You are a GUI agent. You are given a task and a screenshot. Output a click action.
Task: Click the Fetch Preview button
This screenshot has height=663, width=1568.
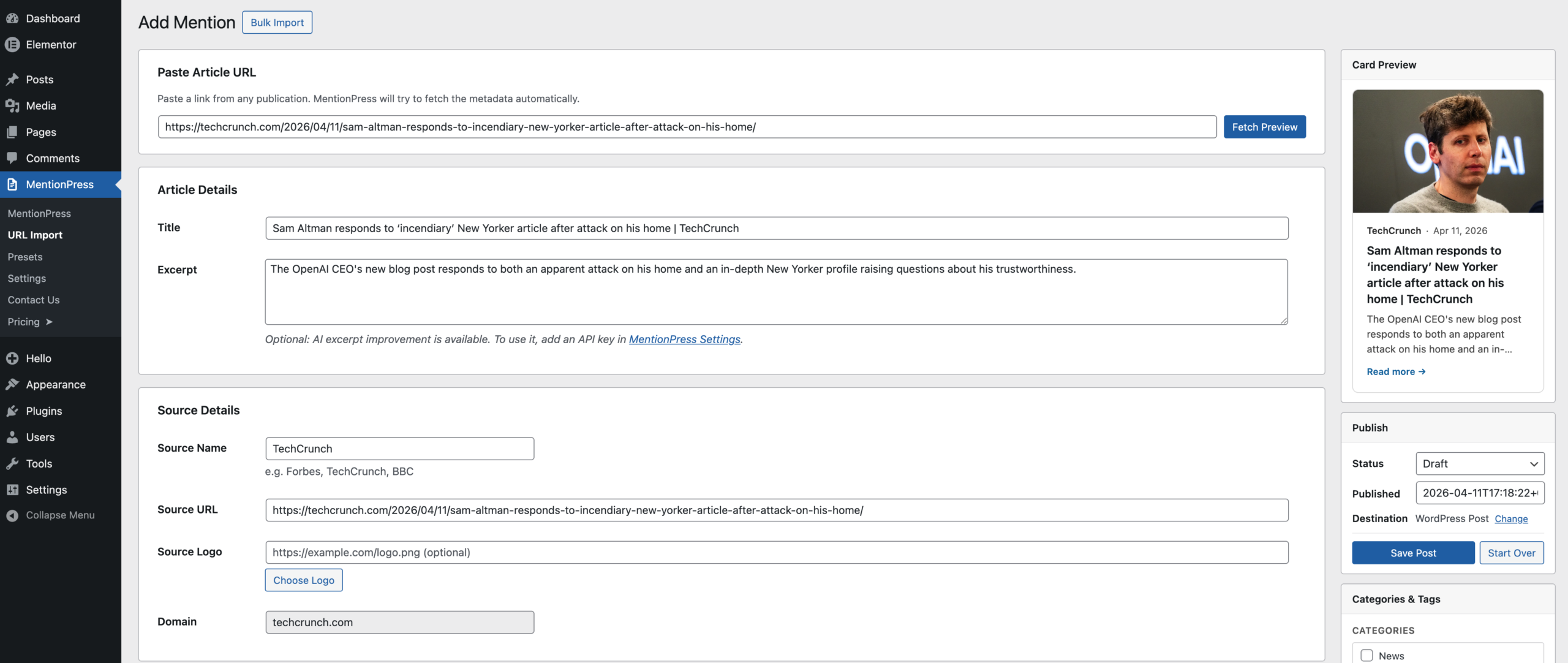click(x=1264, y=127)
